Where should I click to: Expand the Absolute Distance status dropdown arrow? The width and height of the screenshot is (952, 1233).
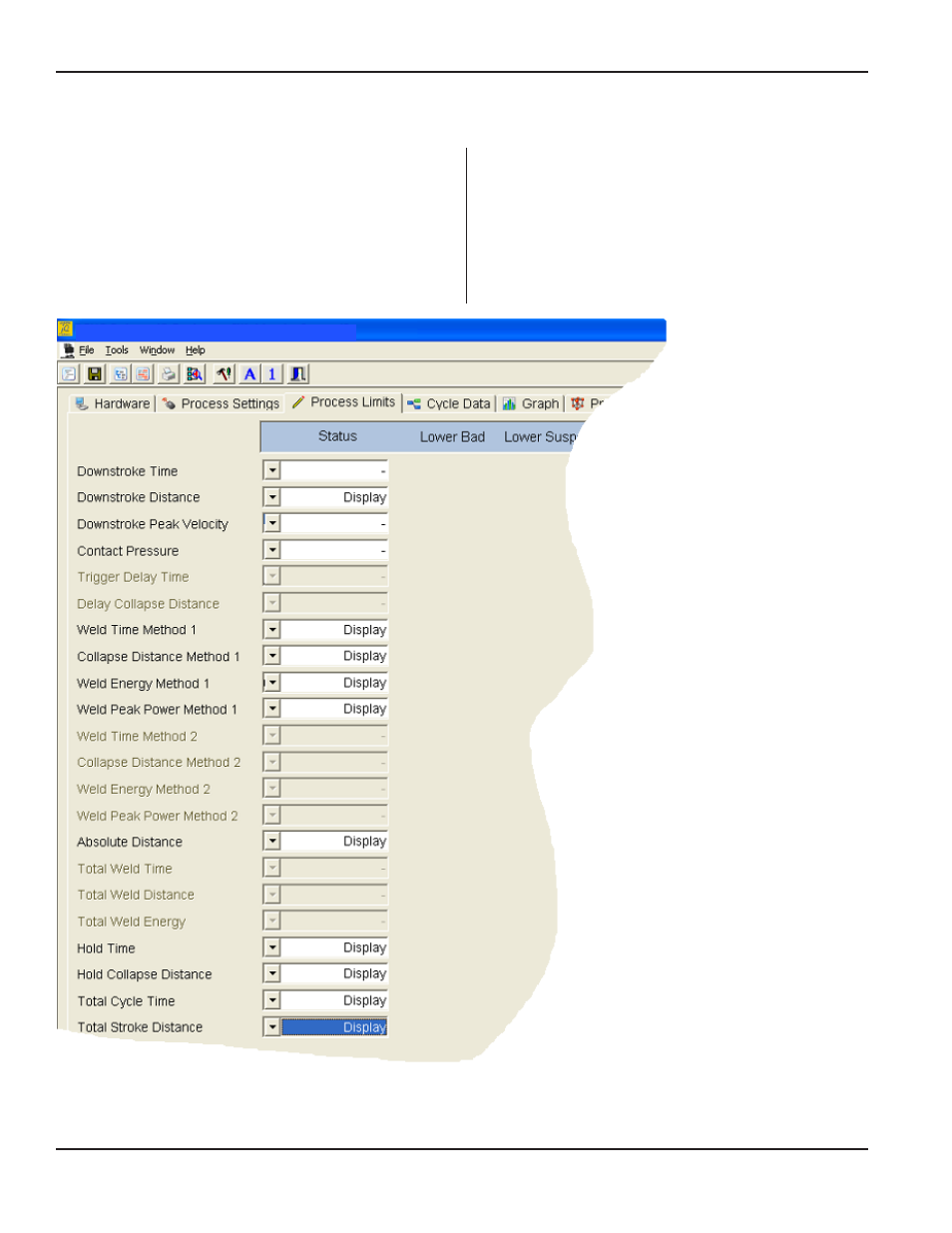click(x=271, y=842)
